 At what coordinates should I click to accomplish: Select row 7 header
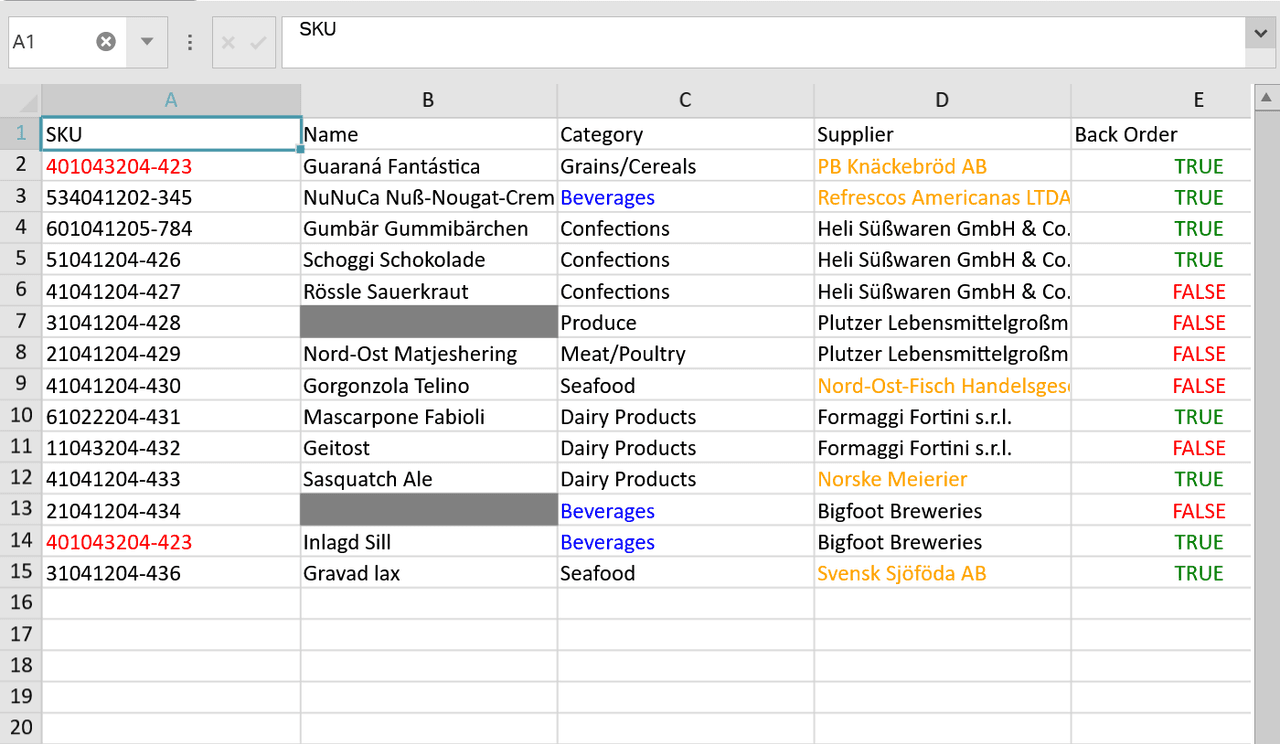pos(21,322)
